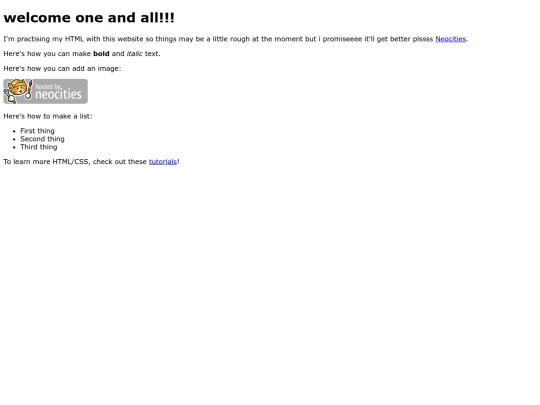The width and height of the screenshot is (540, 405).
Task: Follow the tutorials link
Action: point(163,162)
